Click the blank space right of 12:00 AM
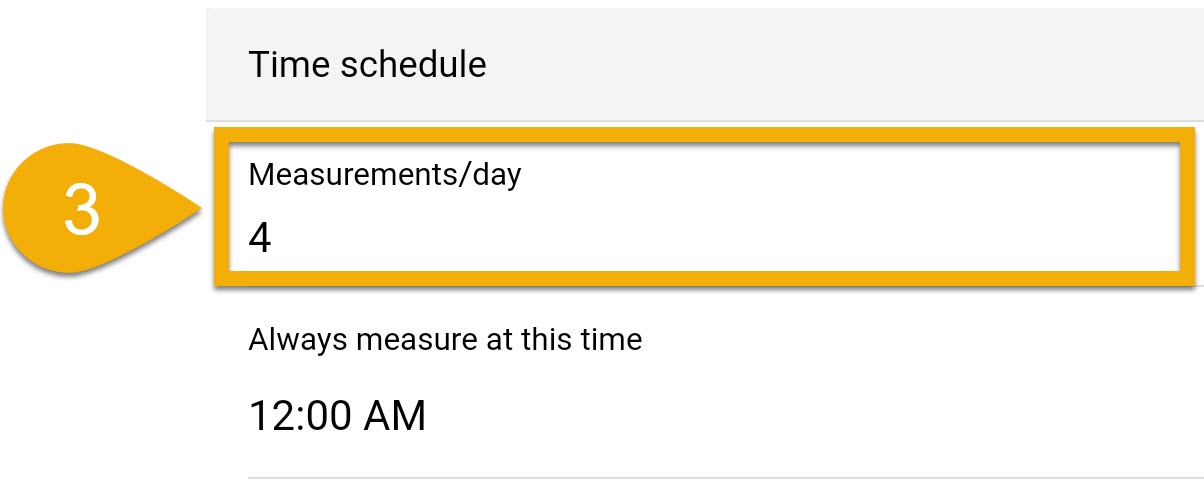 pyautogui.click(x=800, y=415)
